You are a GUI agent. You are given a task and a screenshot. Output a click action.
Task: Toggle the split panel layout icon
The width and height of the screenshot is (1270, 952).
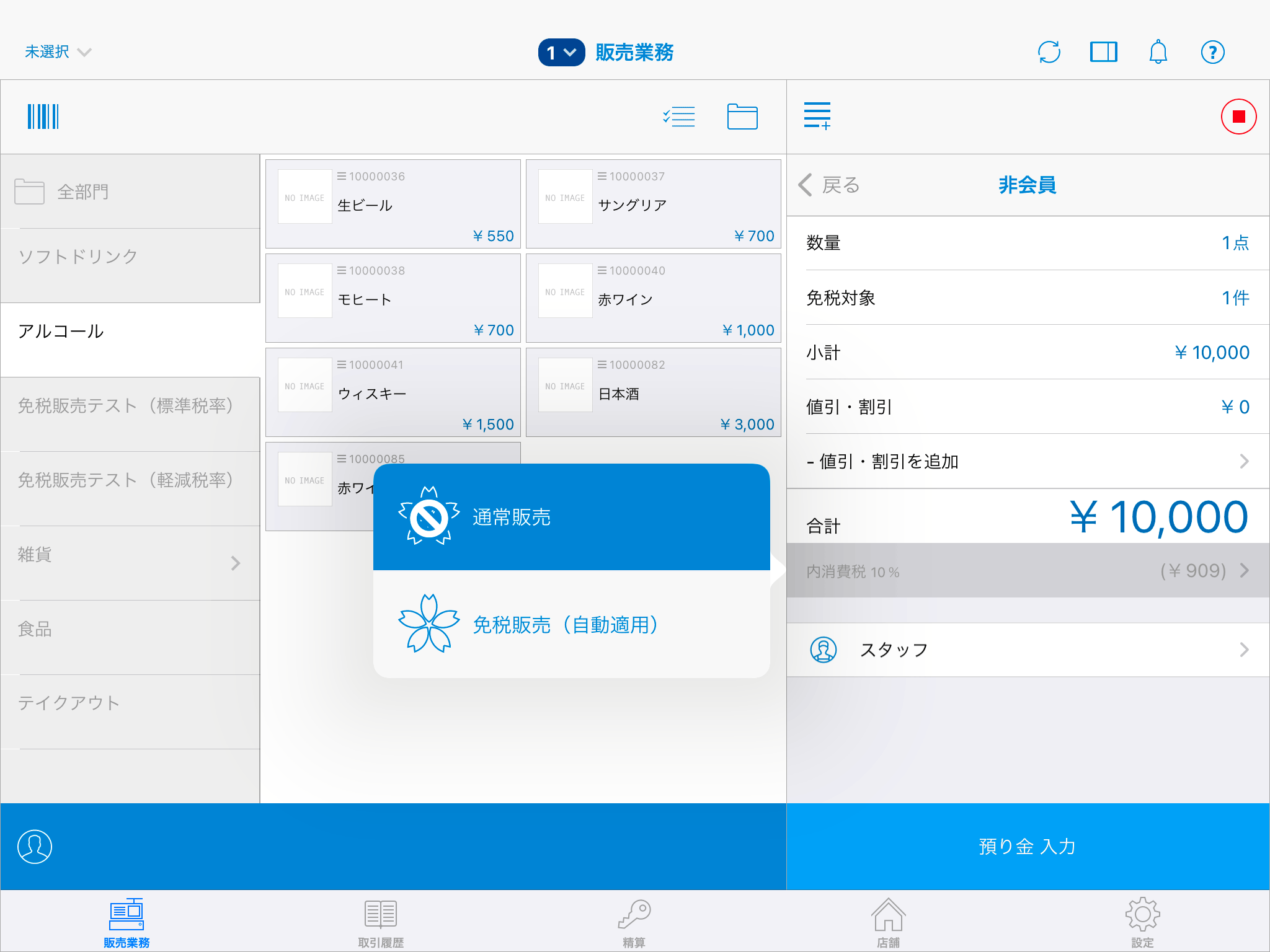[x=1104, y=52]
